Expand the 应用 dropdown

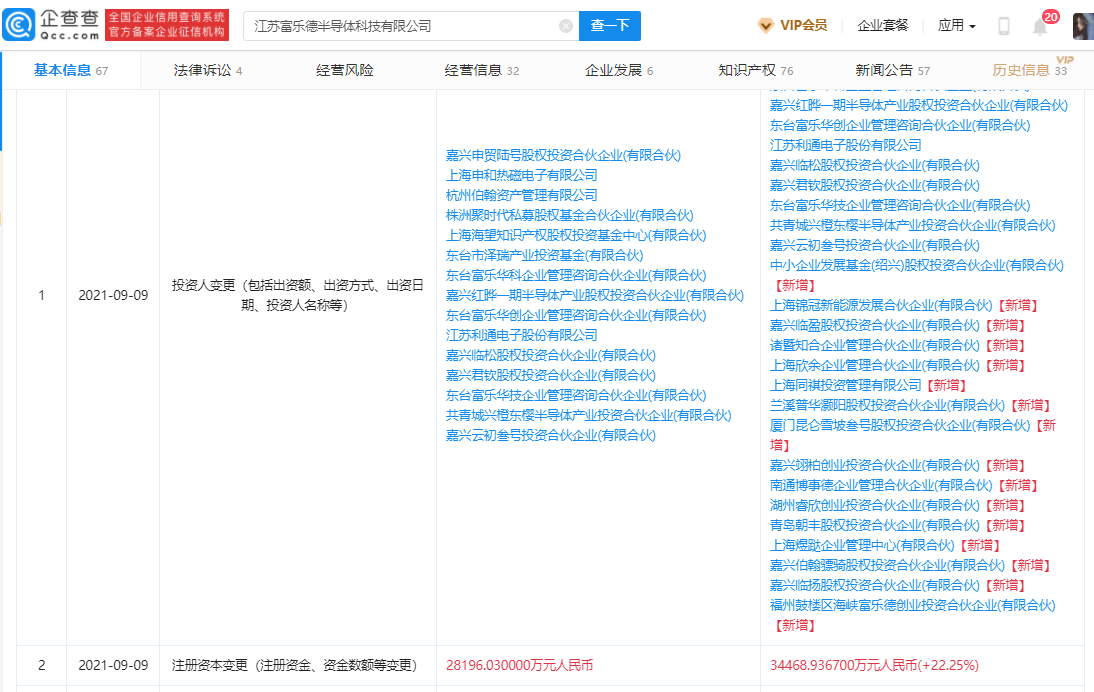click(x=957, y=26)
